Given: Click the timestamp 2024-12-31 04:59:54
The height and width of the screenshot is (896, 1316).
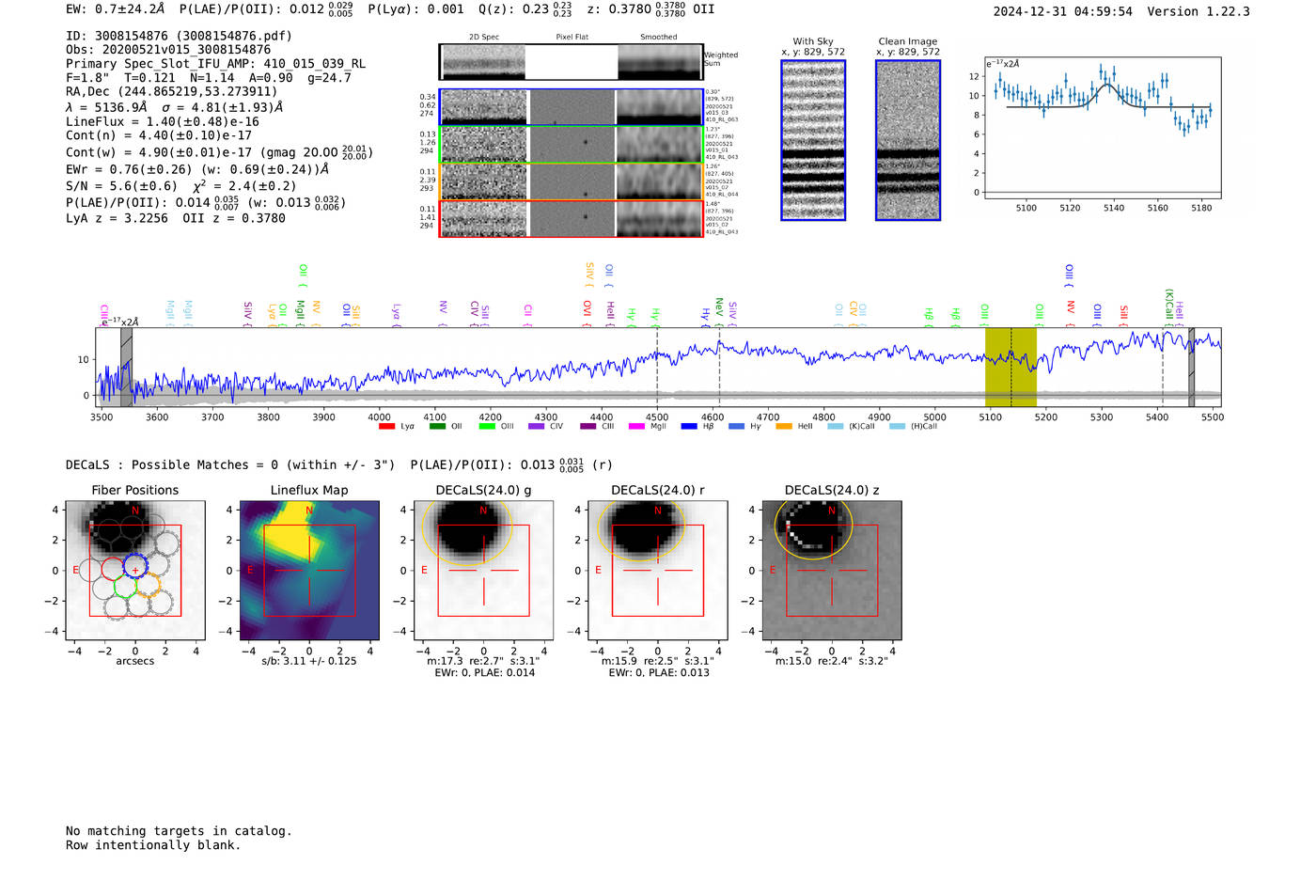Looking at the screenshot, I should (1063, 11).
